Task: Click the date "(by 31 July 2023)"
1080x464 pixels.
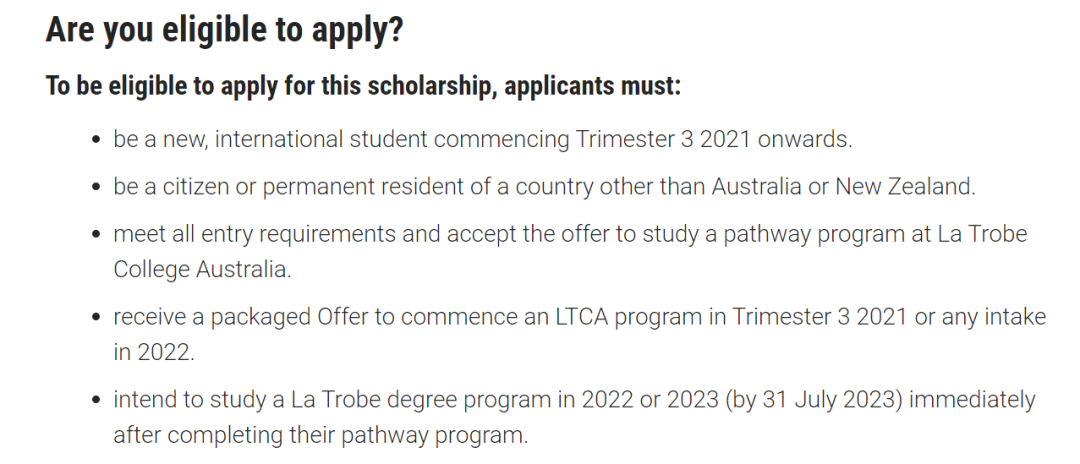Action: click(x=813, y=399)
